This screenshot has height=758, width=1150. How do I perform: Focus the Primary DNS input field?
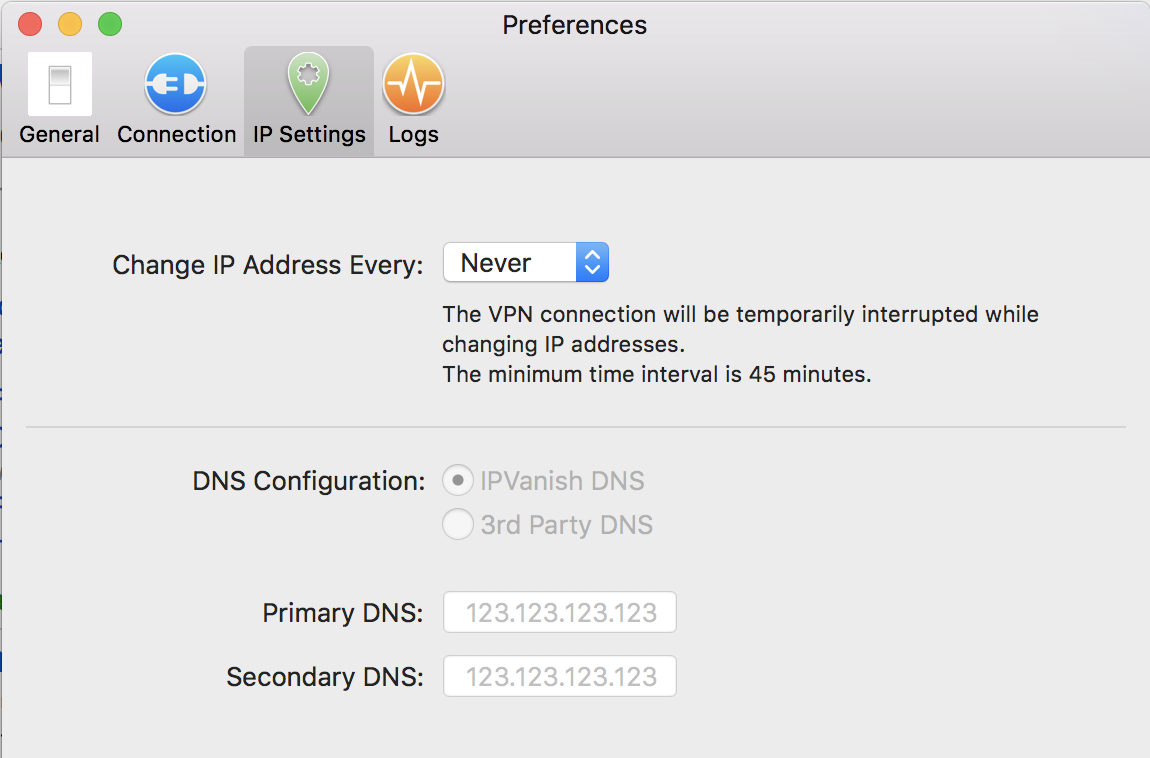pos(560,612)
